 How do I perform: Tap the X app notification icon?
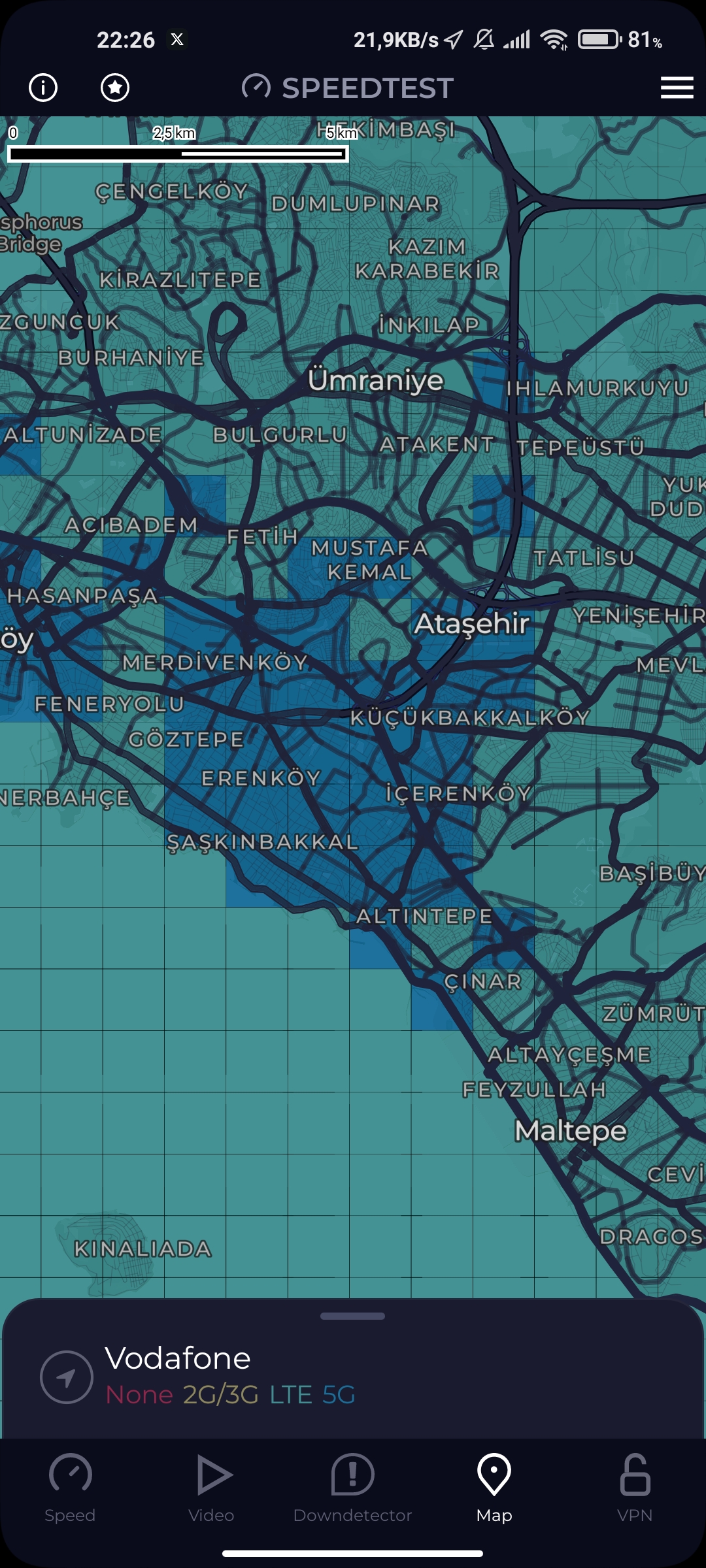(177, 40)
